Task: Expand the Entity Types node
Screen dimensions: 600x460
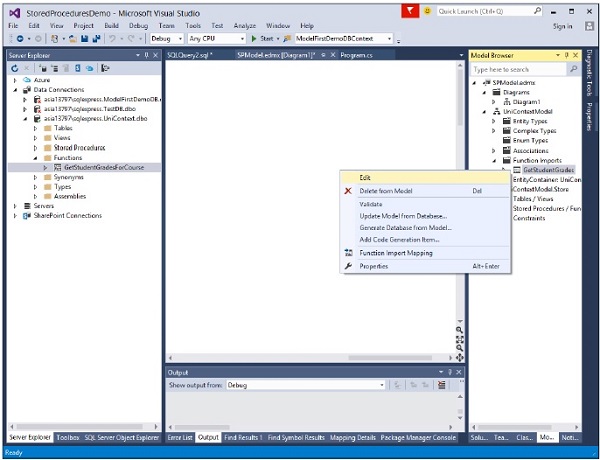Action: [x=494, y=119]
